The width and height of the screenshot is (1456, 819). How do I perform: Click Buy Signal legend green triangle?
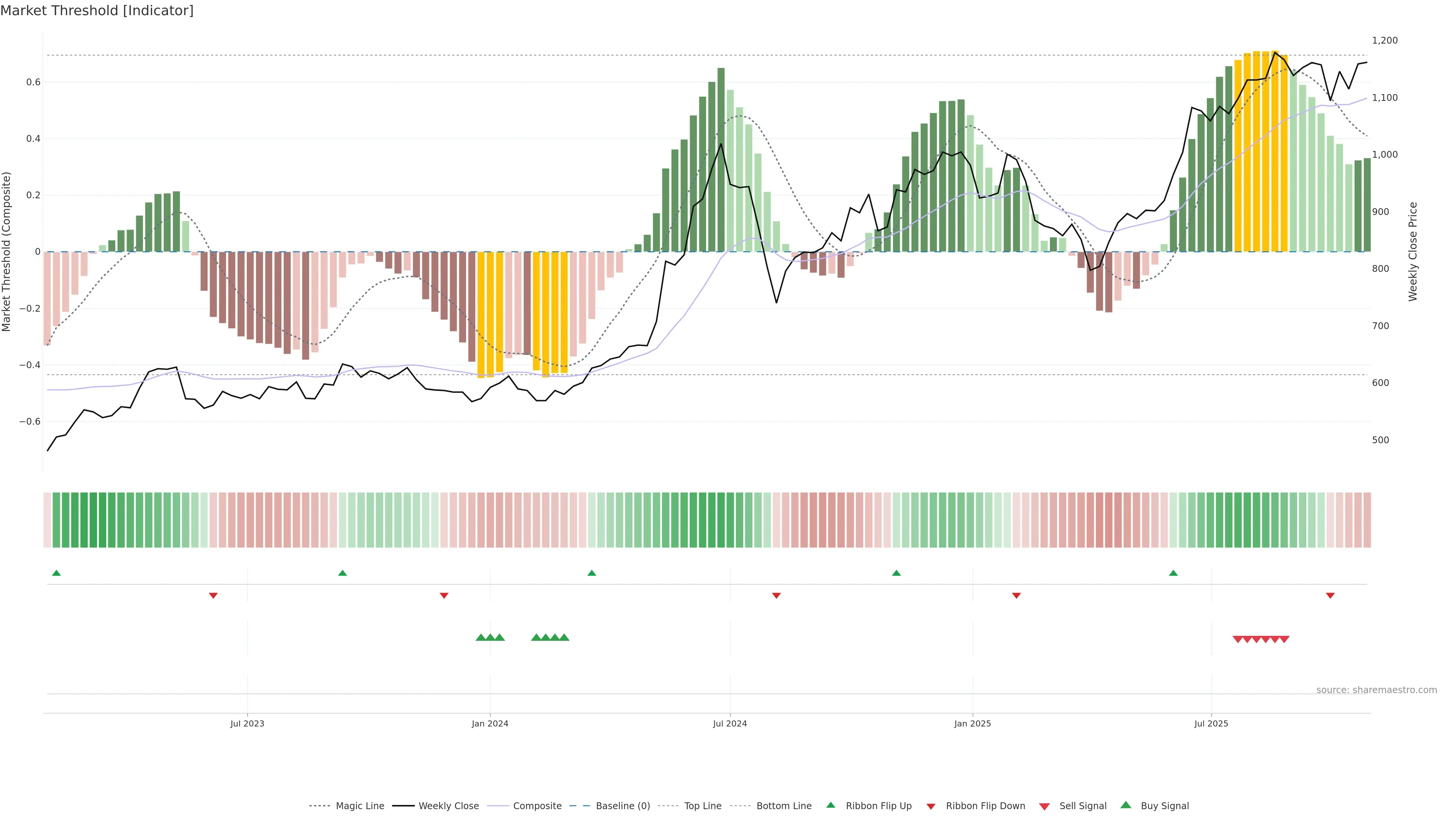point(1126,805)
